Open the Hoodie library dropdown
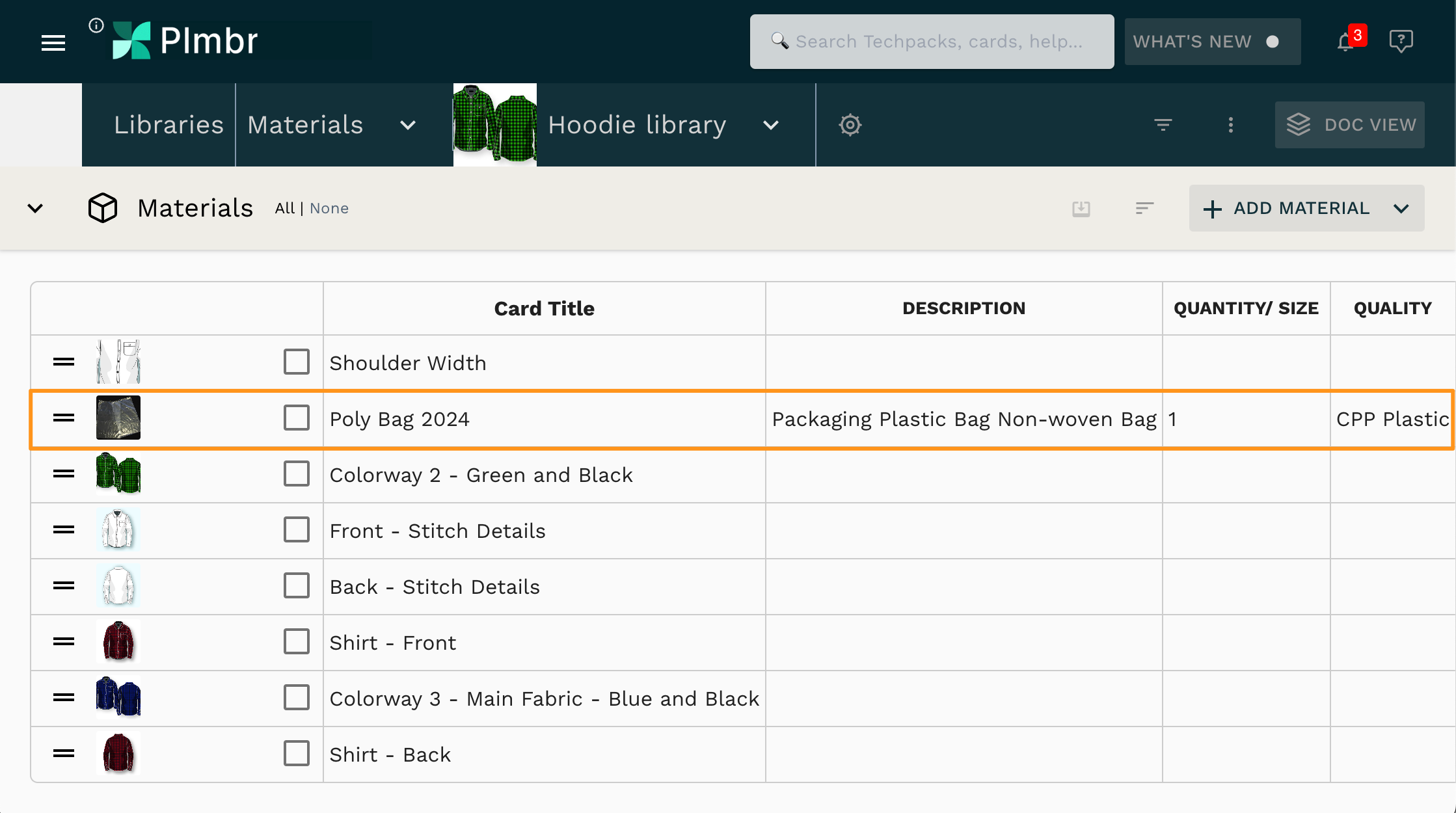The image size is (1456, 813). coord(770,125)
